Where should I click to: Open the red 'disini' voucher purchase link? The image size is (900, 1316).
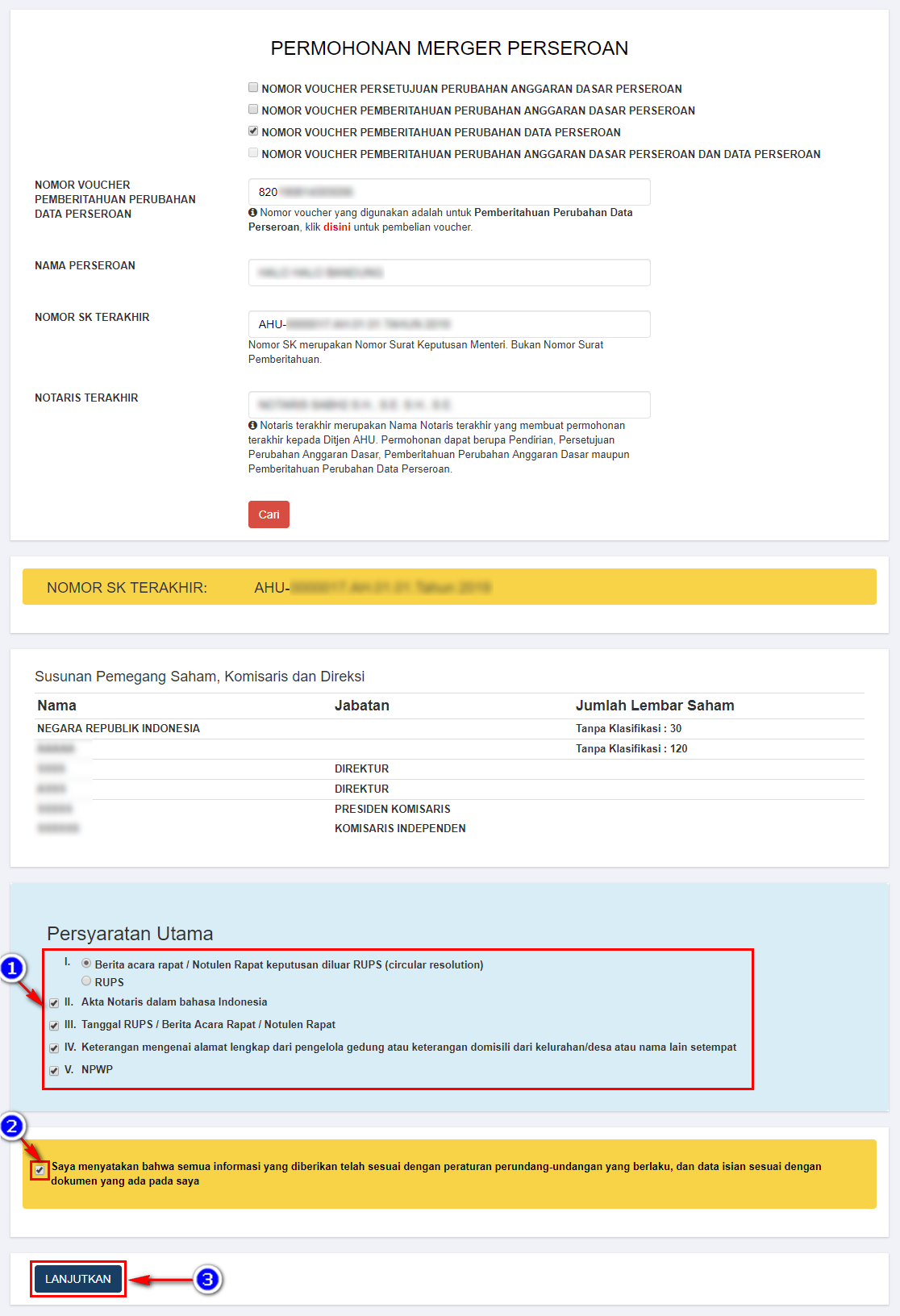(336, 227)
